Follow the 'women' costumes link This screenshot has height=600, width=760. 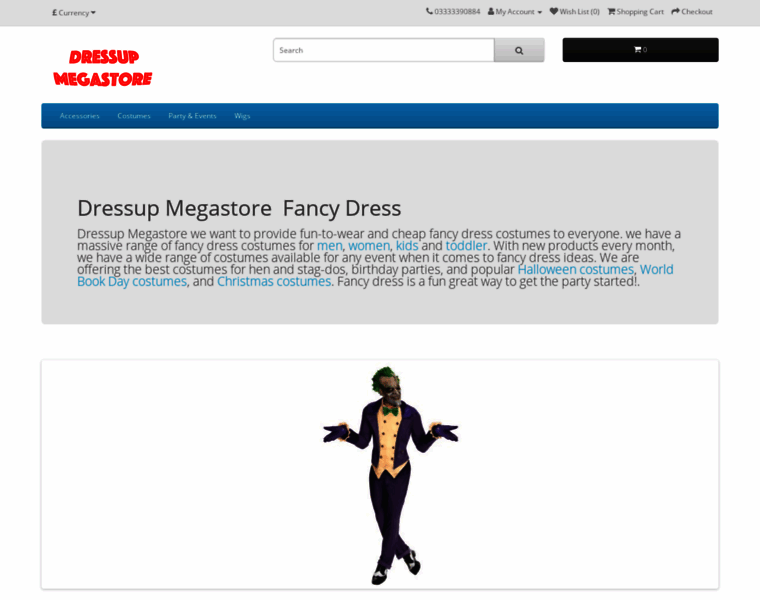tap(369, 246)
